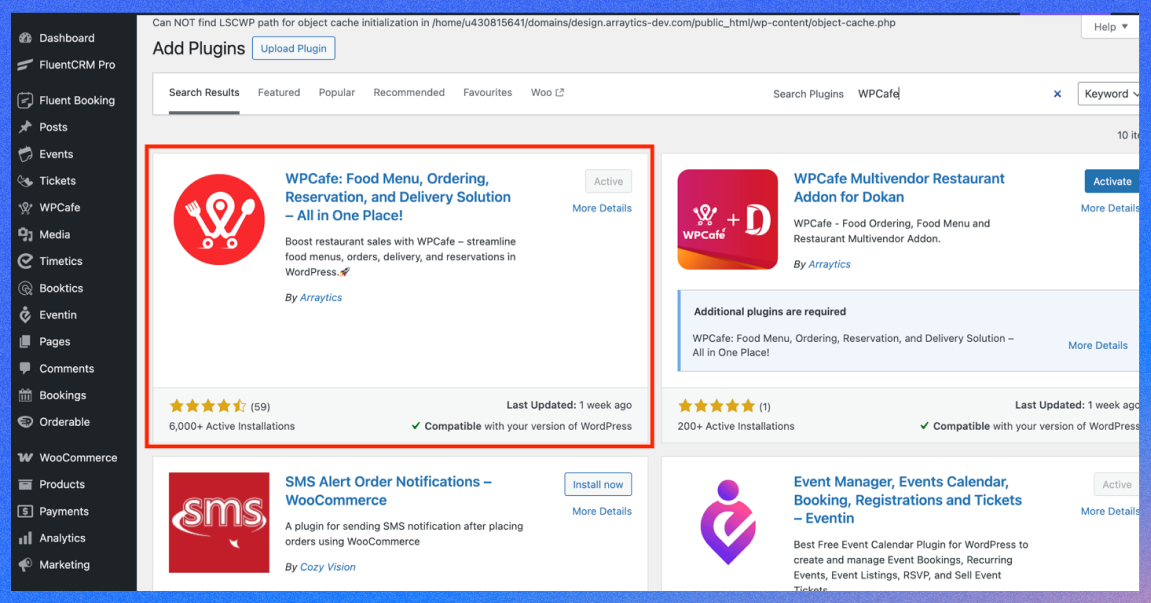Click the WPCafe sidebar icon
The height and width of the screenshot is (603, 1151).
click(x=26, y=208)
